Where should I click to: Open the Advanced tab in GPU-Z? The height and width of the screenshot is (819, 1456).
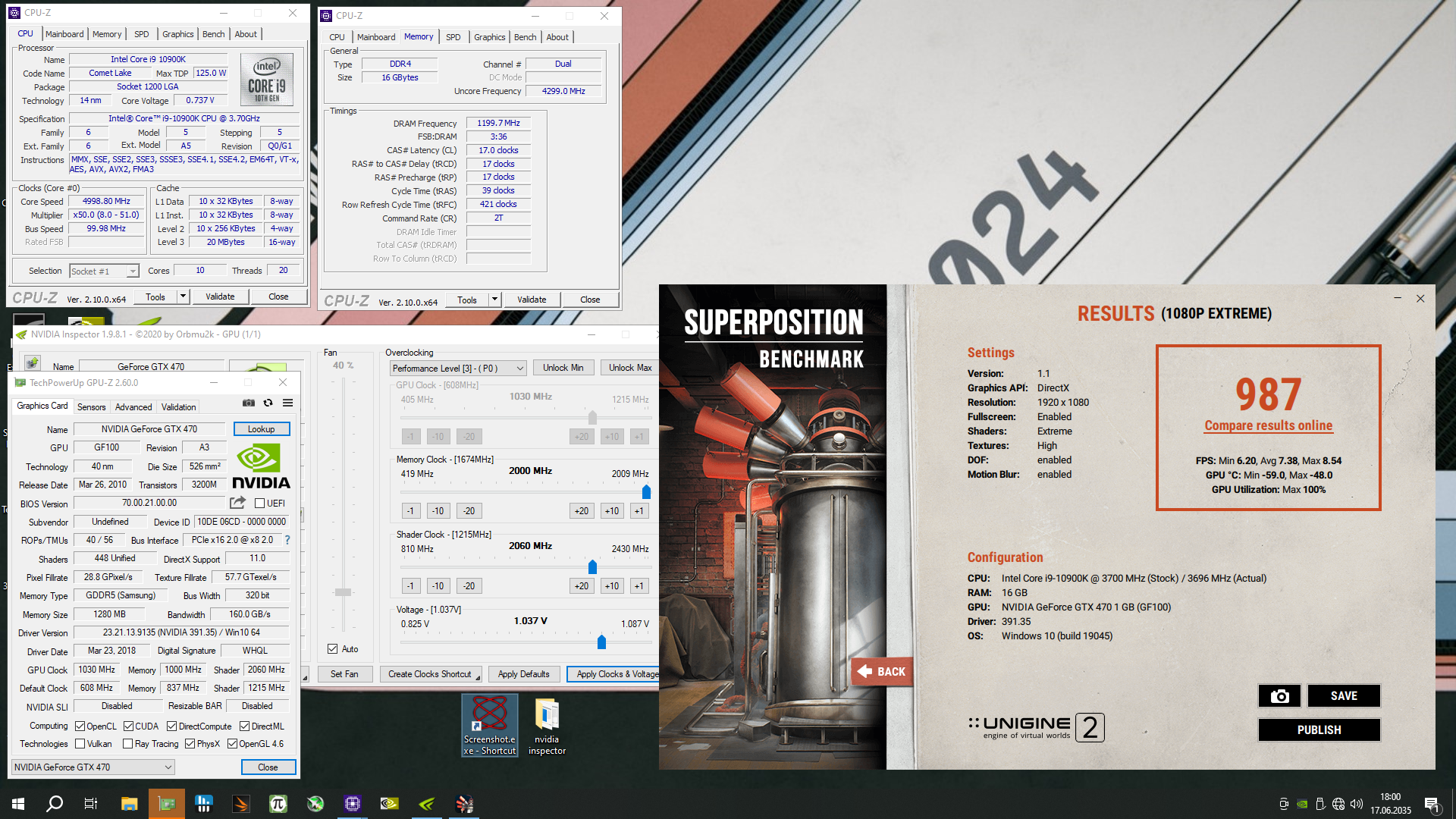(133, 406)
